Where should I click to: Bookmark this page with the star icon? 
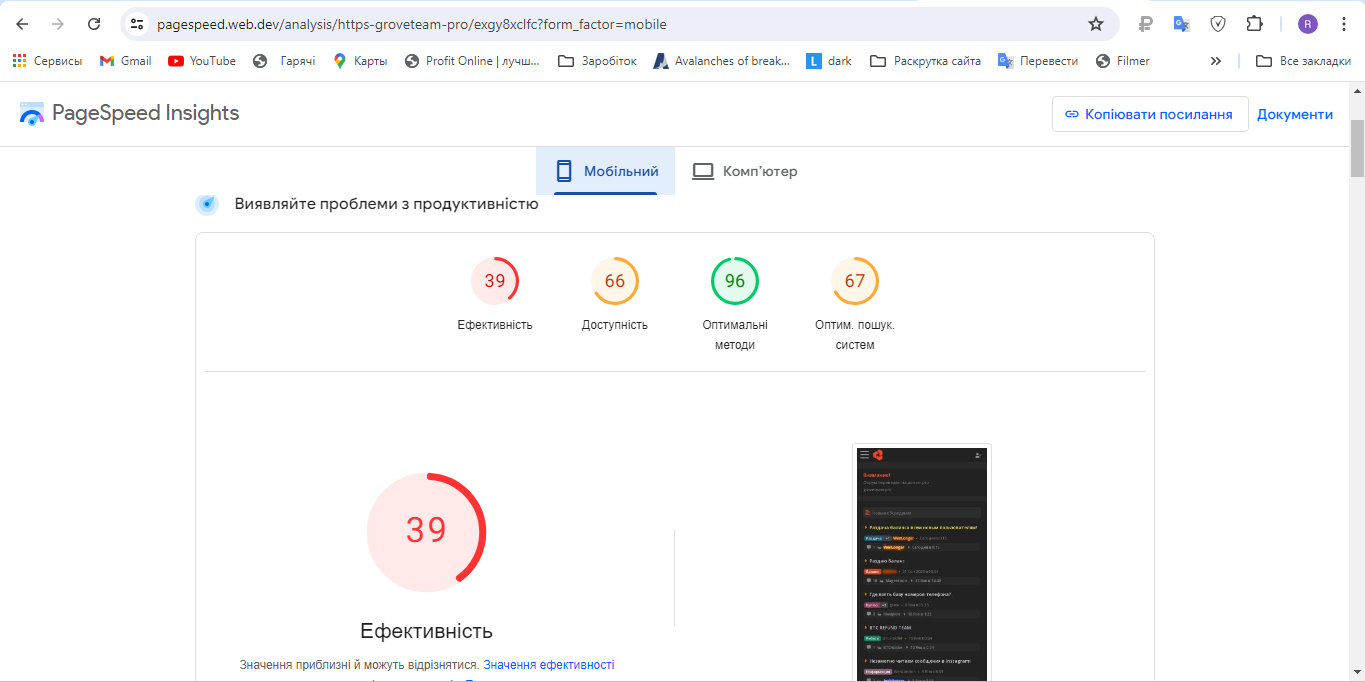1096,24
